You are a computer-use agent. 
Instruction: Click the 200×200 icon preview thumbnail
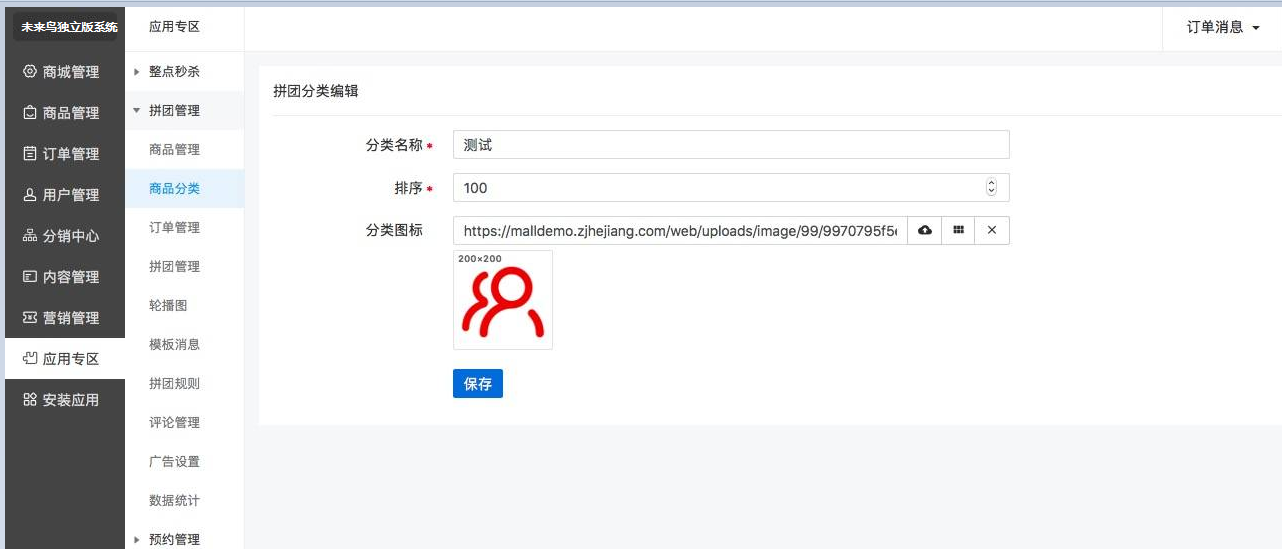click(x=503, y=300)
